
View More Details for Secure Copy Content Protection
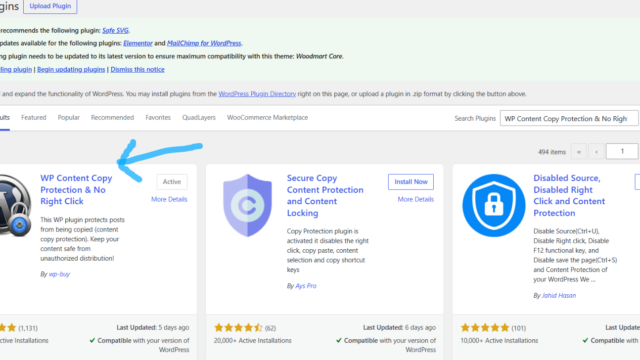coord(416,199)
